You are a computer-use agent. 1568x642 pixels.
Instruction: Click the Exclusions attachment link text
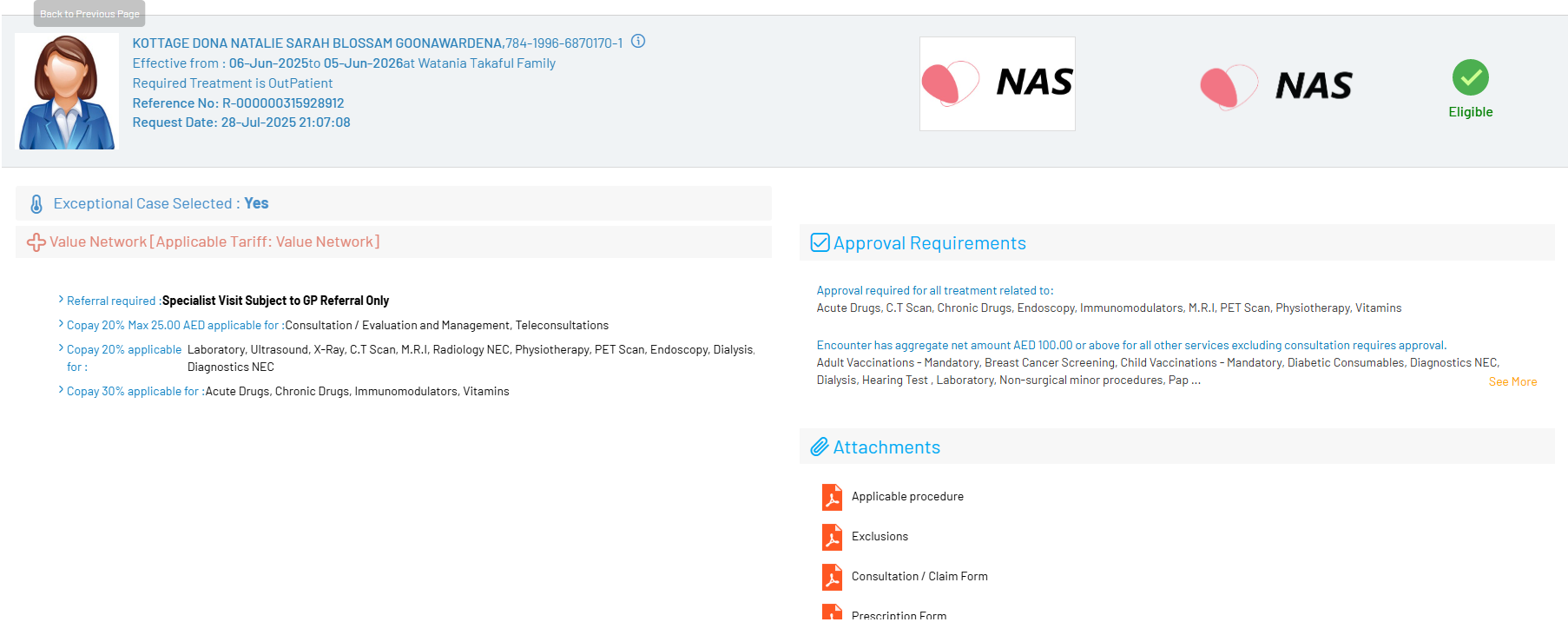pyautogui.click(x=880, y=537)
